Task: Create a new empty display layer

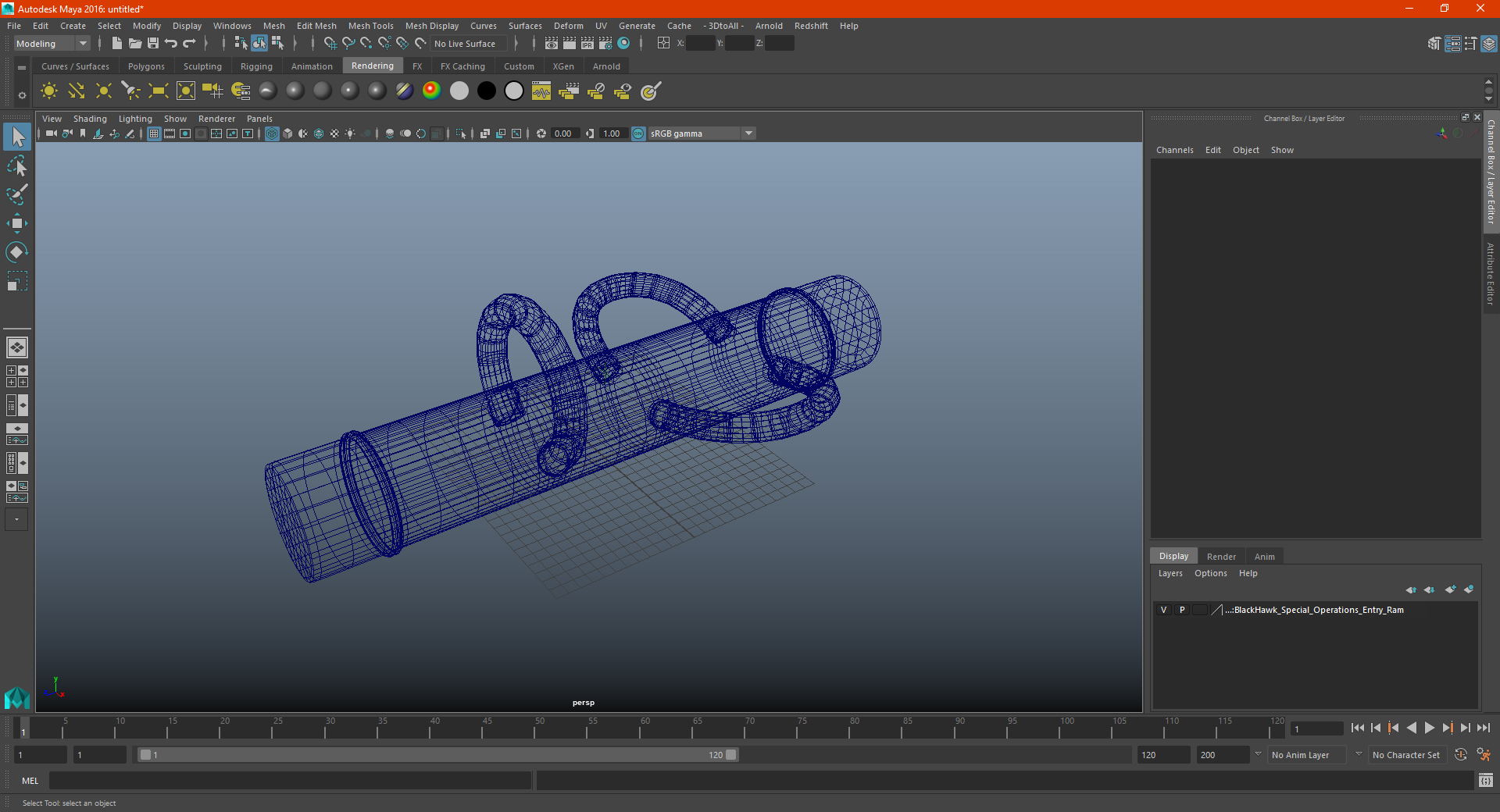Action: (x=1450, y=589)
